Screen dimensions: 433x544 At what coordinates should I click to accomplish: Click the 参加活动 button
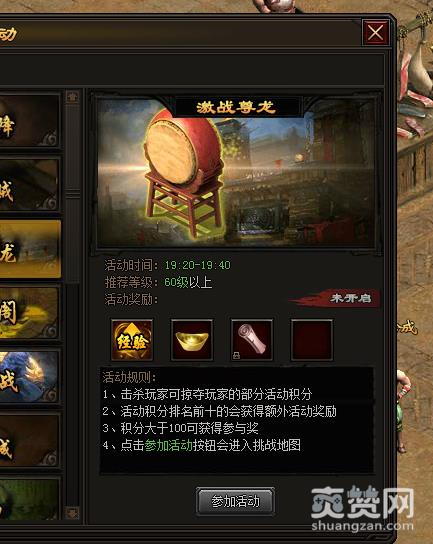pos(235,501)
